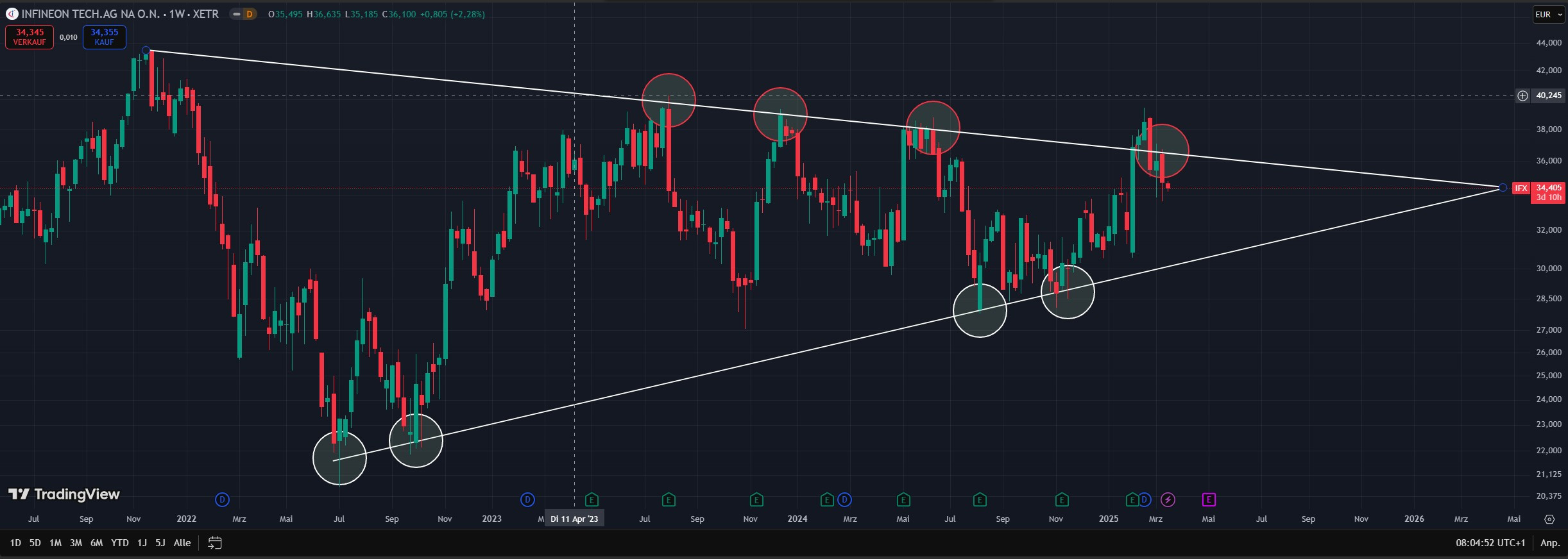Click the Infineon symbol logo
This screenshot has width=1568, height=559.
point(12,13)
